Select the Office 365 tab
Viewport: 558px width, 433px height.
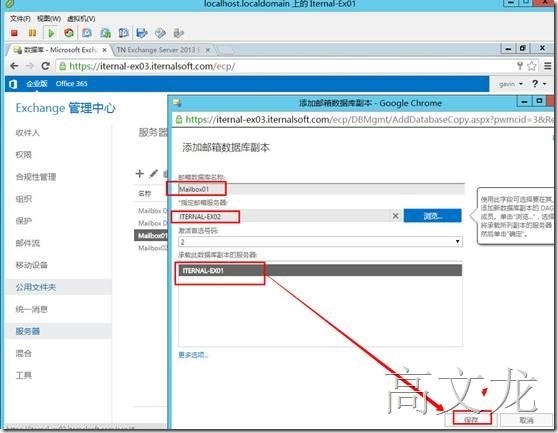coord(71,84)
